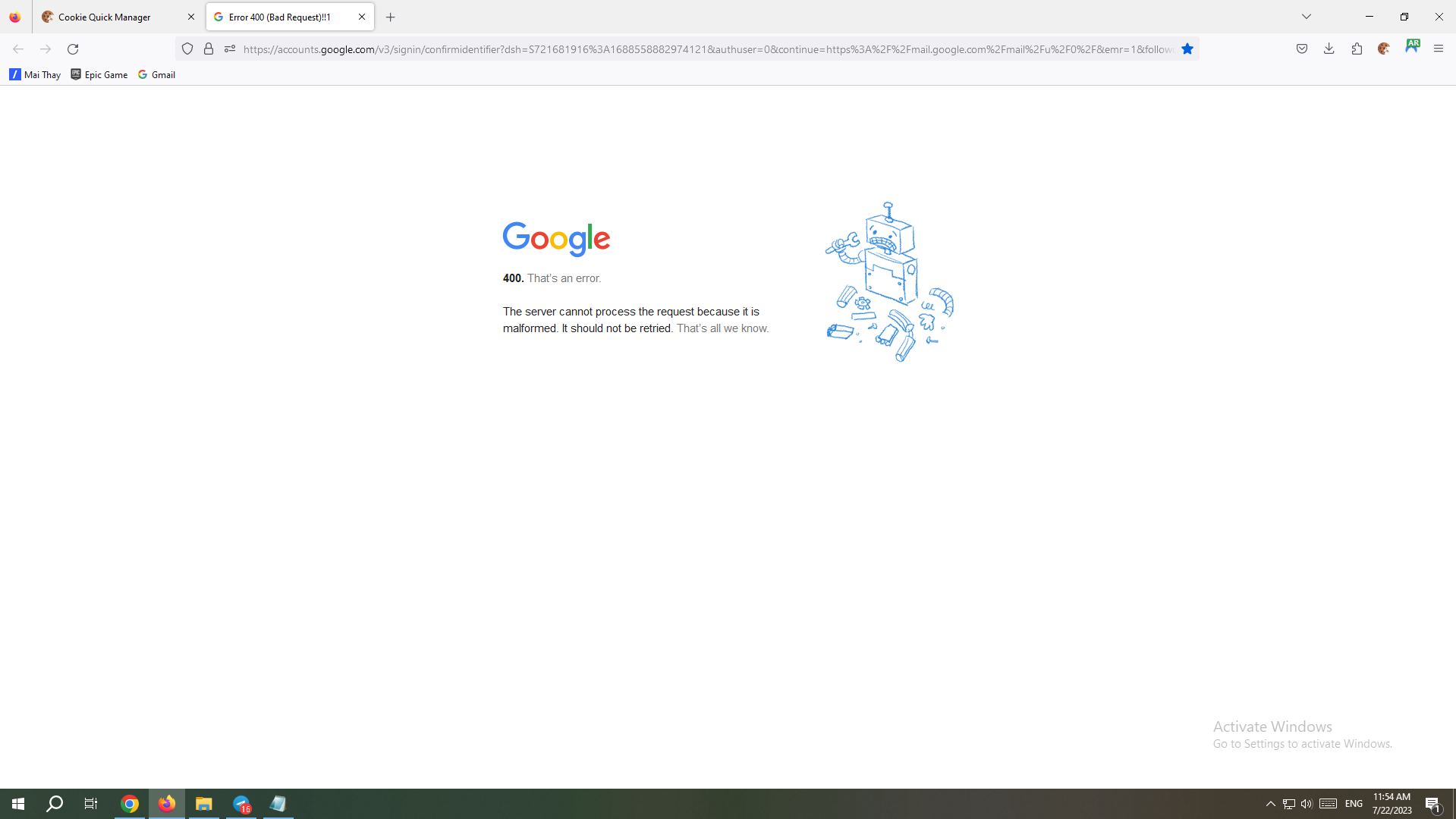
Task: Launch Chrome from the taskbar
Action: 130,804
